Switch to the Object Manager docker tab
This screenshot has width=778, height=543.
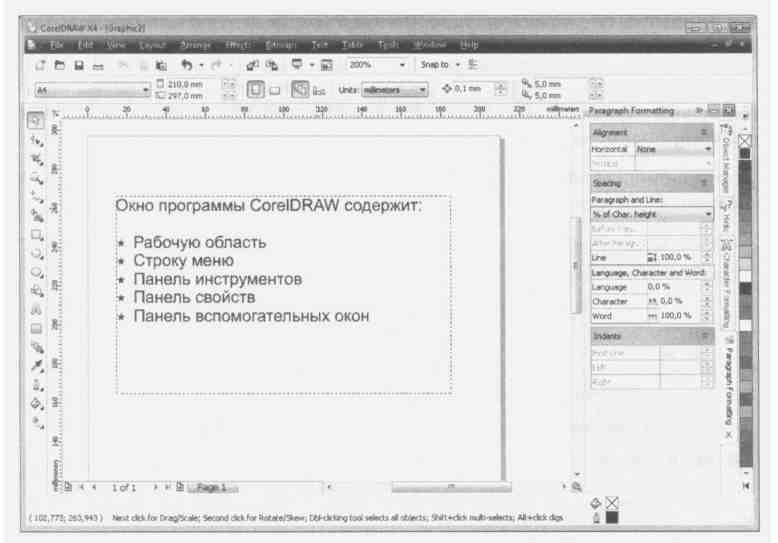tap(725, 159)
